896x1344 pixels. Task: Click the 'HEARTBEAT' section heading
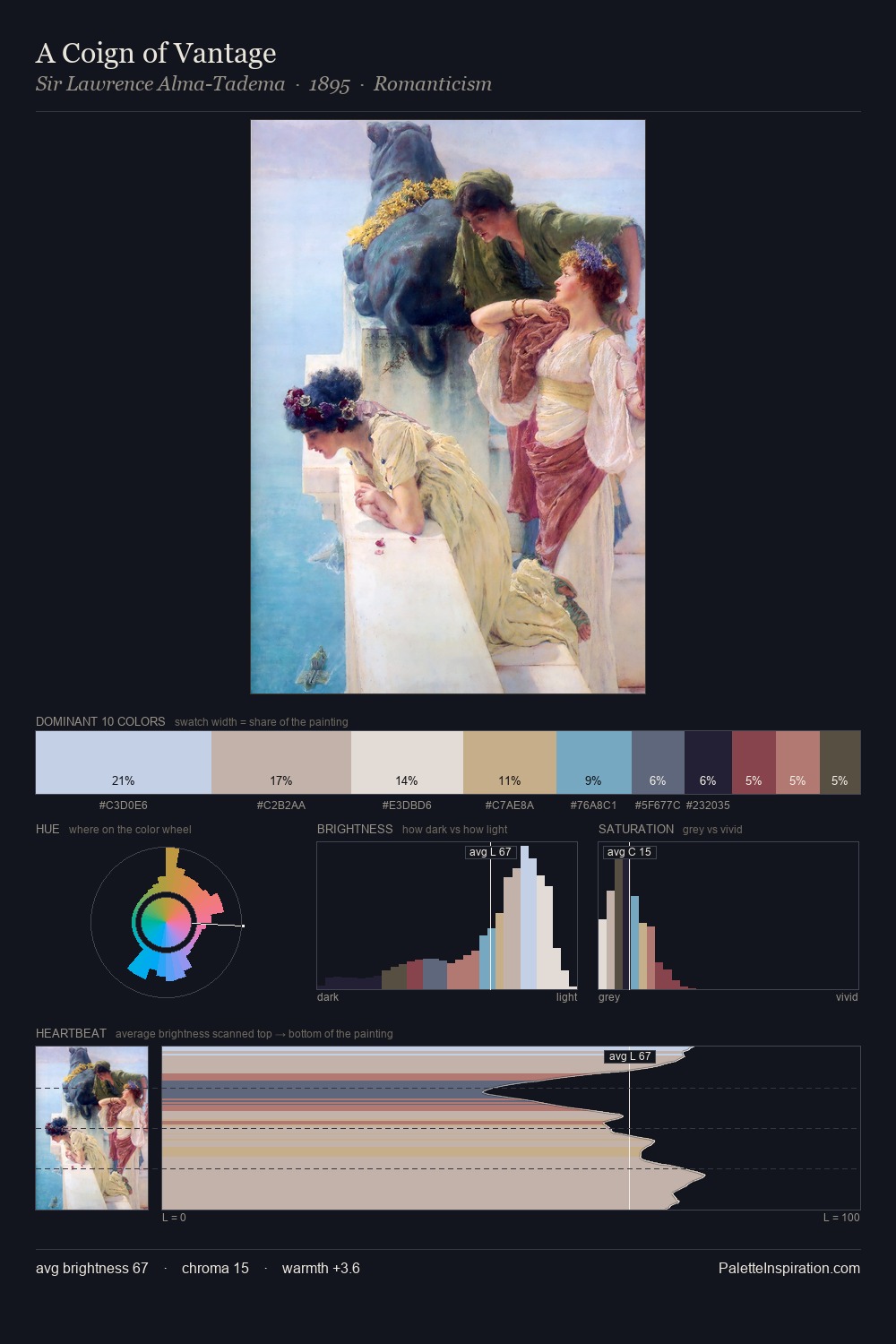coord(71,1033)
